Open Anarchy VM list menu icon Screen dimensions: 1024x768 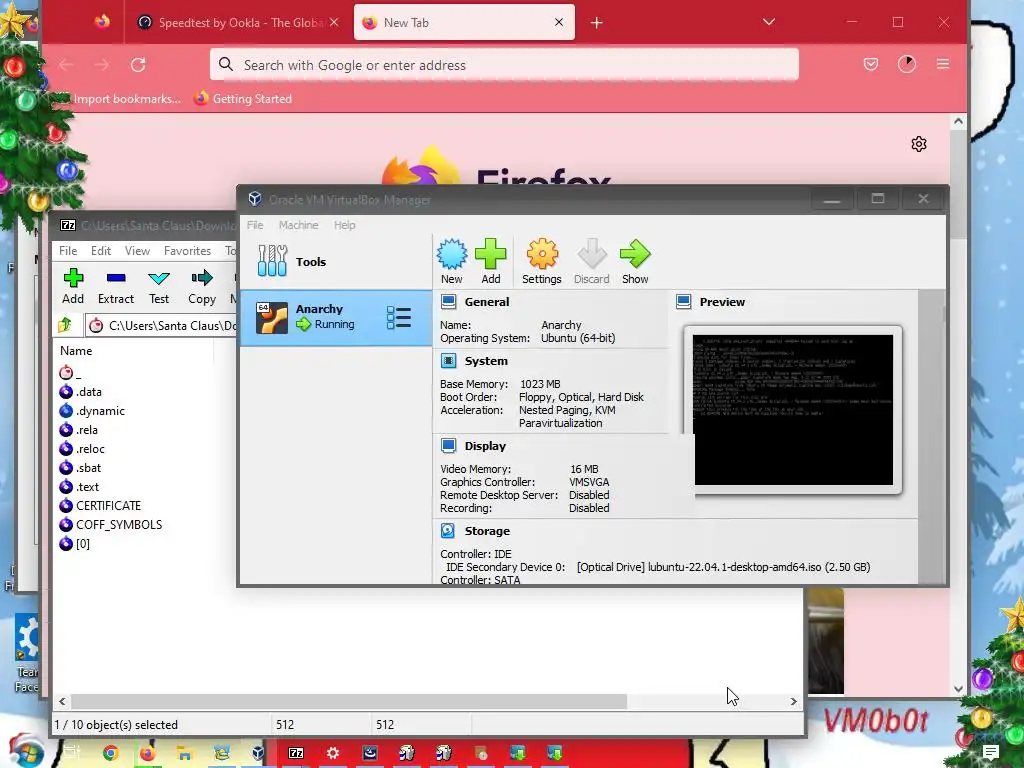(398, 318)
